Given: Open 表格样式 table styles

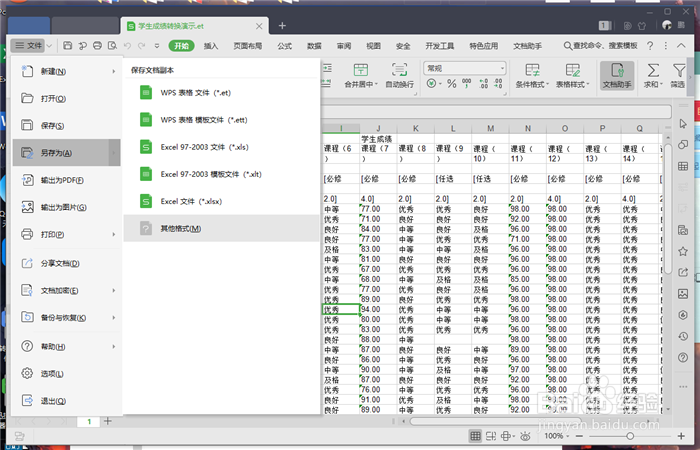Looking at the screenshot, I should (x=572, y=75).
